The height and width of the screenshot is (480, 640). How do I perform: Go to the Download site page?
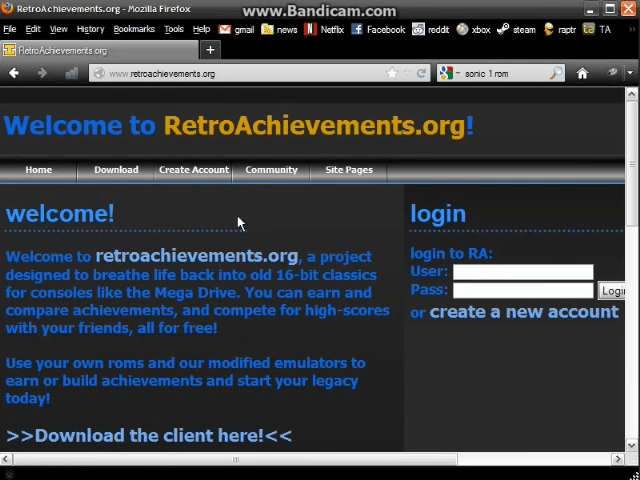click(116, 170)
